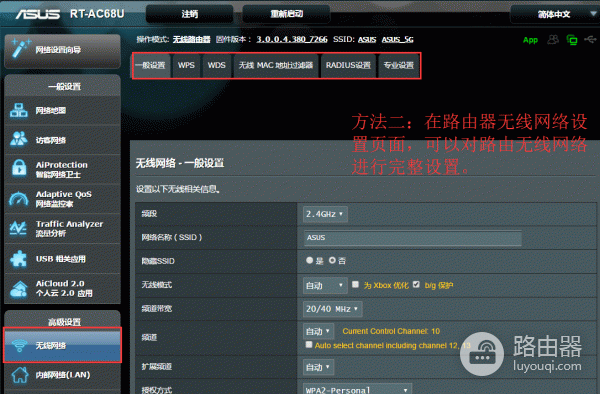600x394 pixels.
Task: Open the Traffic Analyzer menu label
Action: pos(69,228)
